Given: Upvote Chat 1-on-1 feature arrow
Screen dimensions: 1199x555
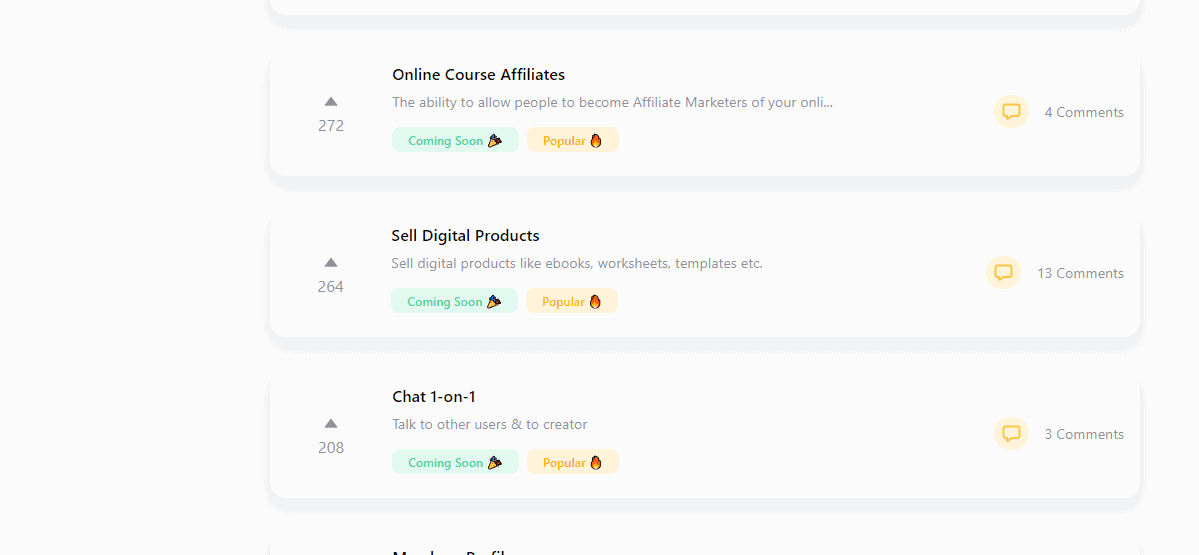Looking at the screenshot, I should tap(331, 424).
